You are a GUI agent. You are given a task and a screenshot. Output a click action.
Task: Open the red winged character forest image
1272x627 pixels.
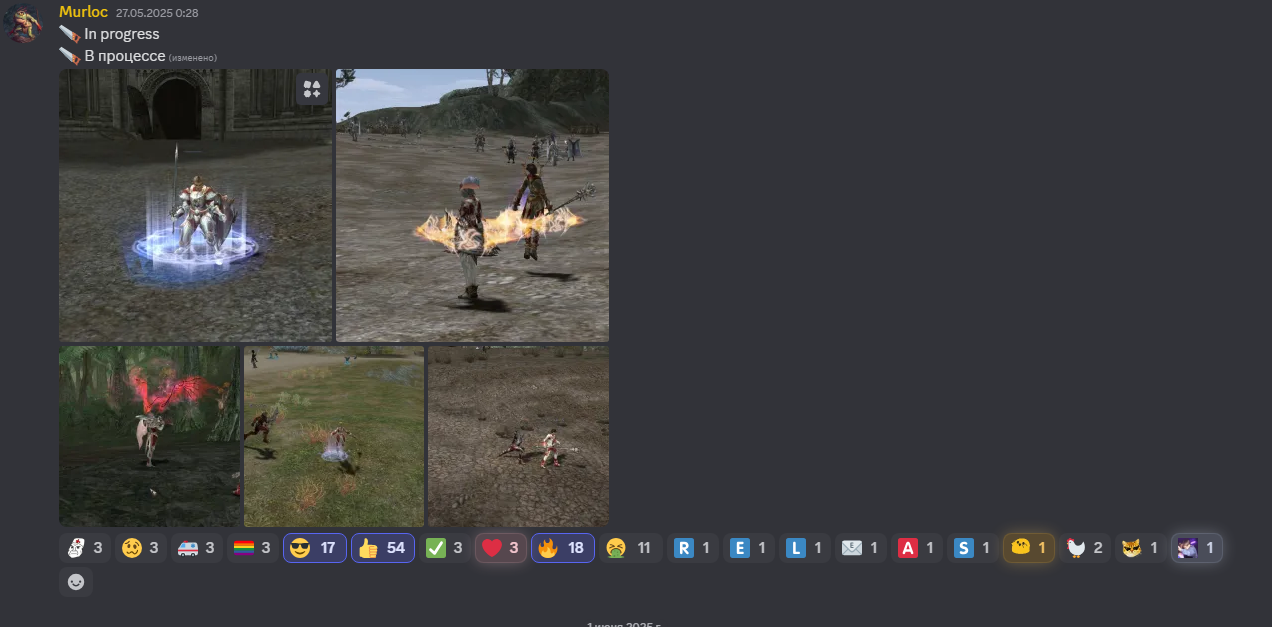tap(149, 436)
